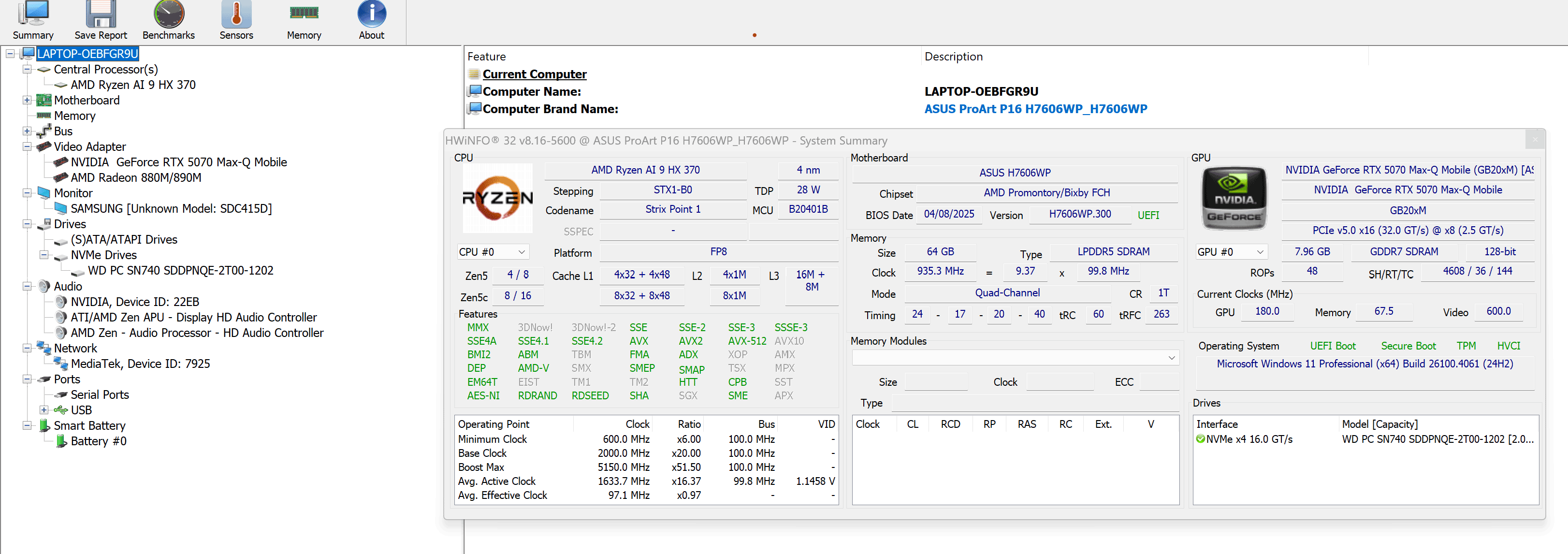
Task: Open the About info icon
Action: tap(371, 14)
